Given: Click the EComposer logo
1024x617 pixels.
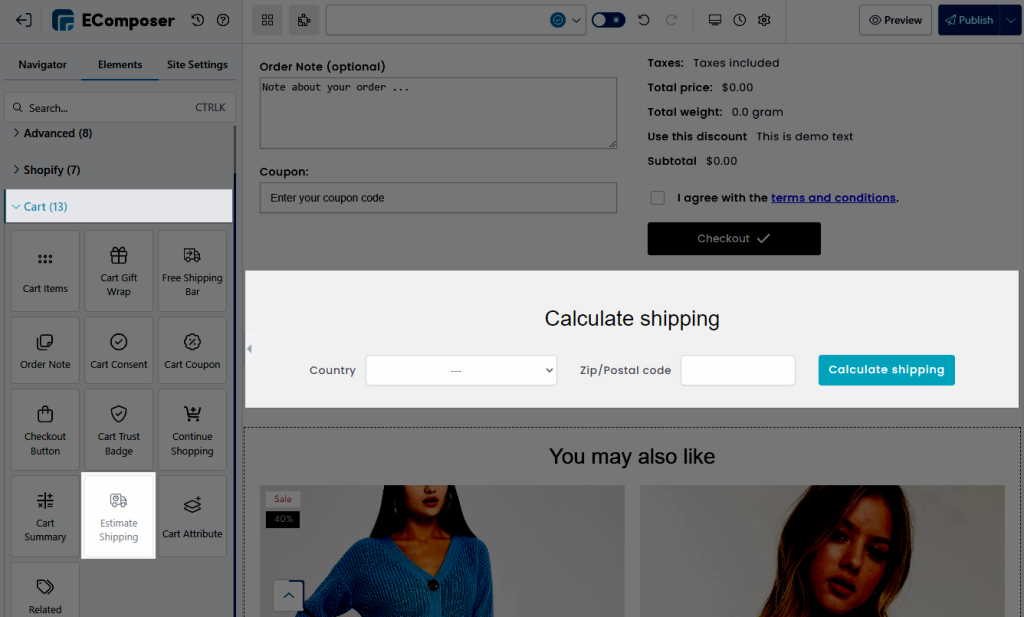Looking at the screenshot, I should (114, 20).
